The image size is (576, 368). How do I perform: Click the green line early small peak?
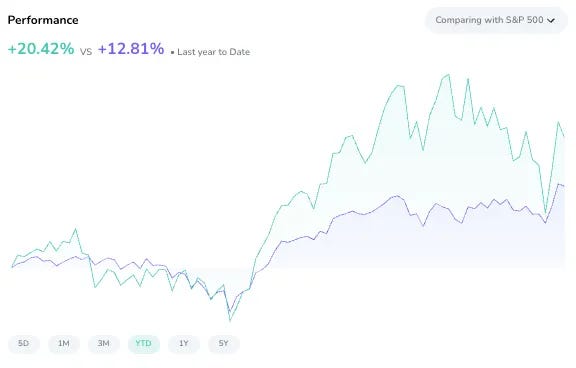pos(76,230)
